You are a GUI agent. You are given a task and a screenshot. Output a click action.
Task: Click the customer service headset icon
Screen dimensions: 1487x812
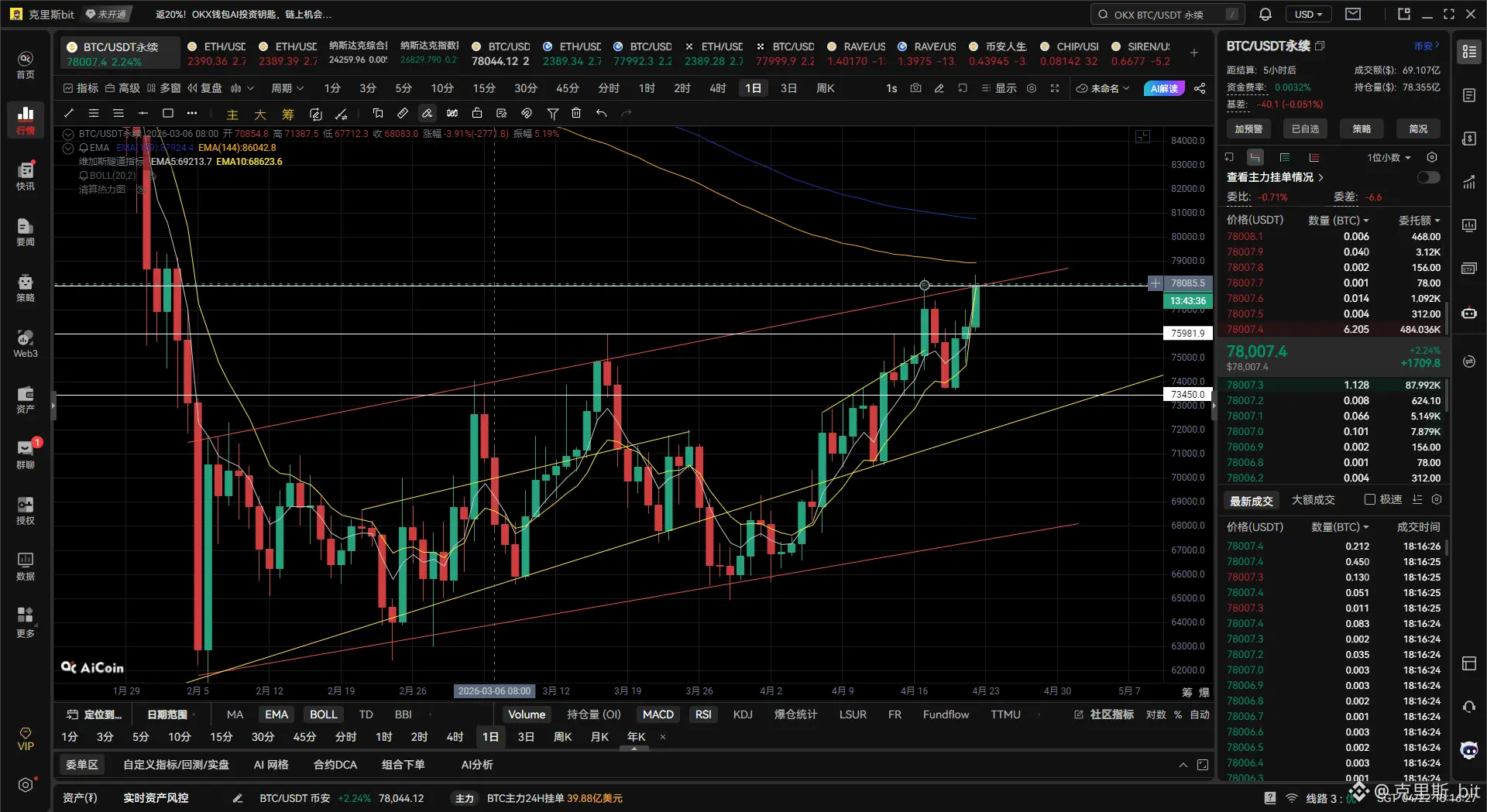click(x=1468, y=707)
